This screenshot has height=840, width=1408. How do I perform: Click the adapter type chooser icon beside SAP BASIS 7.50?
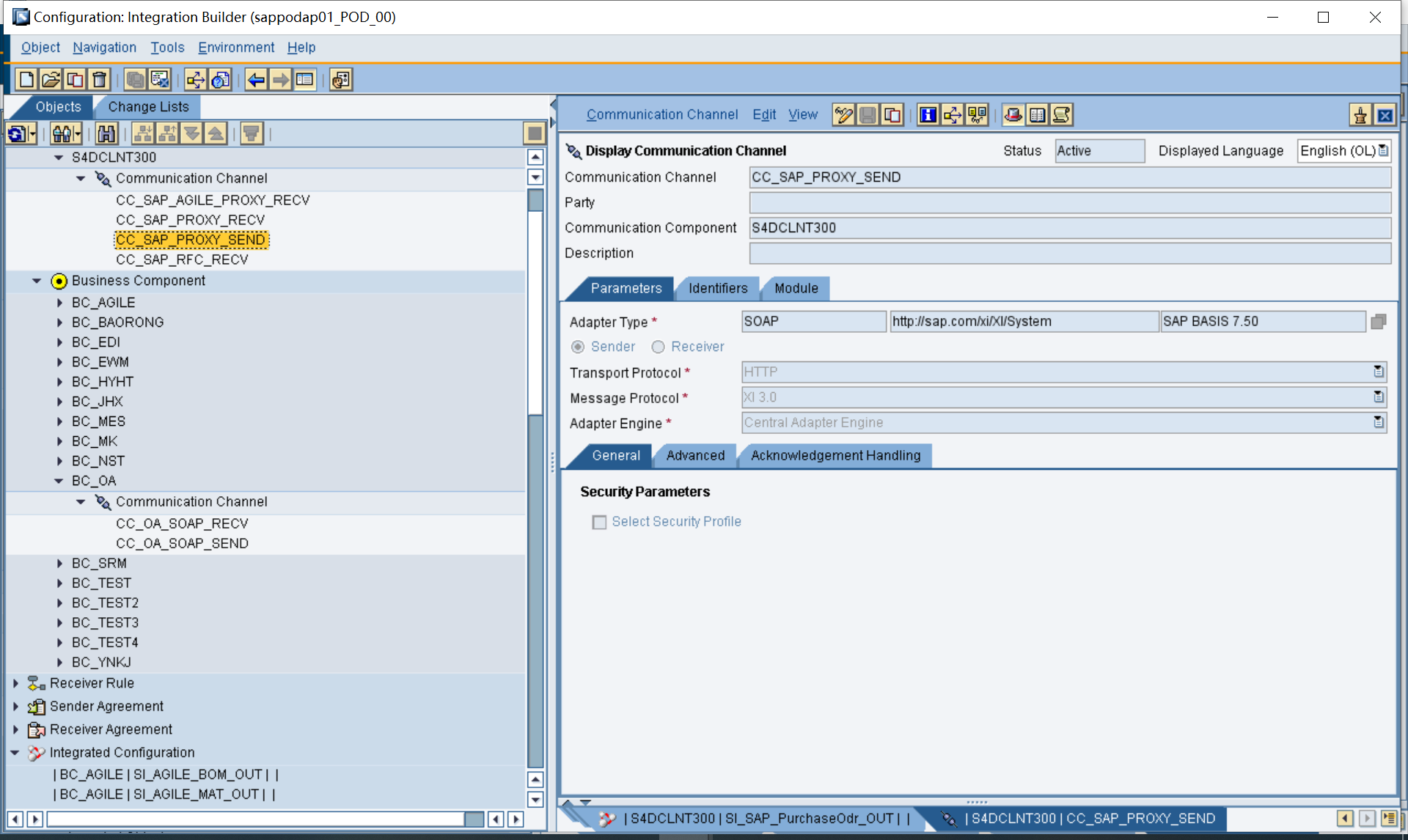(x=1379, y=322)
